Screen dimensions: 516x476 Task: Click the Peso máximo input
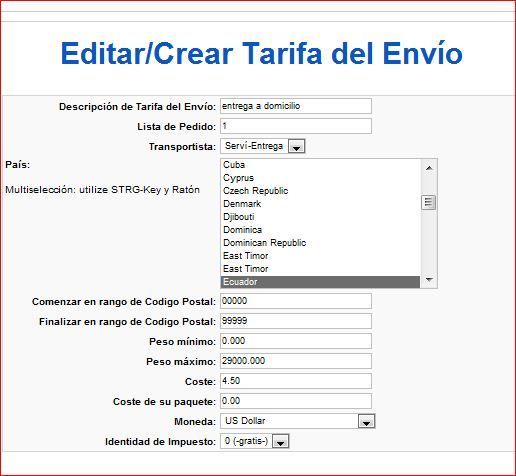click(x=296, y=361)
